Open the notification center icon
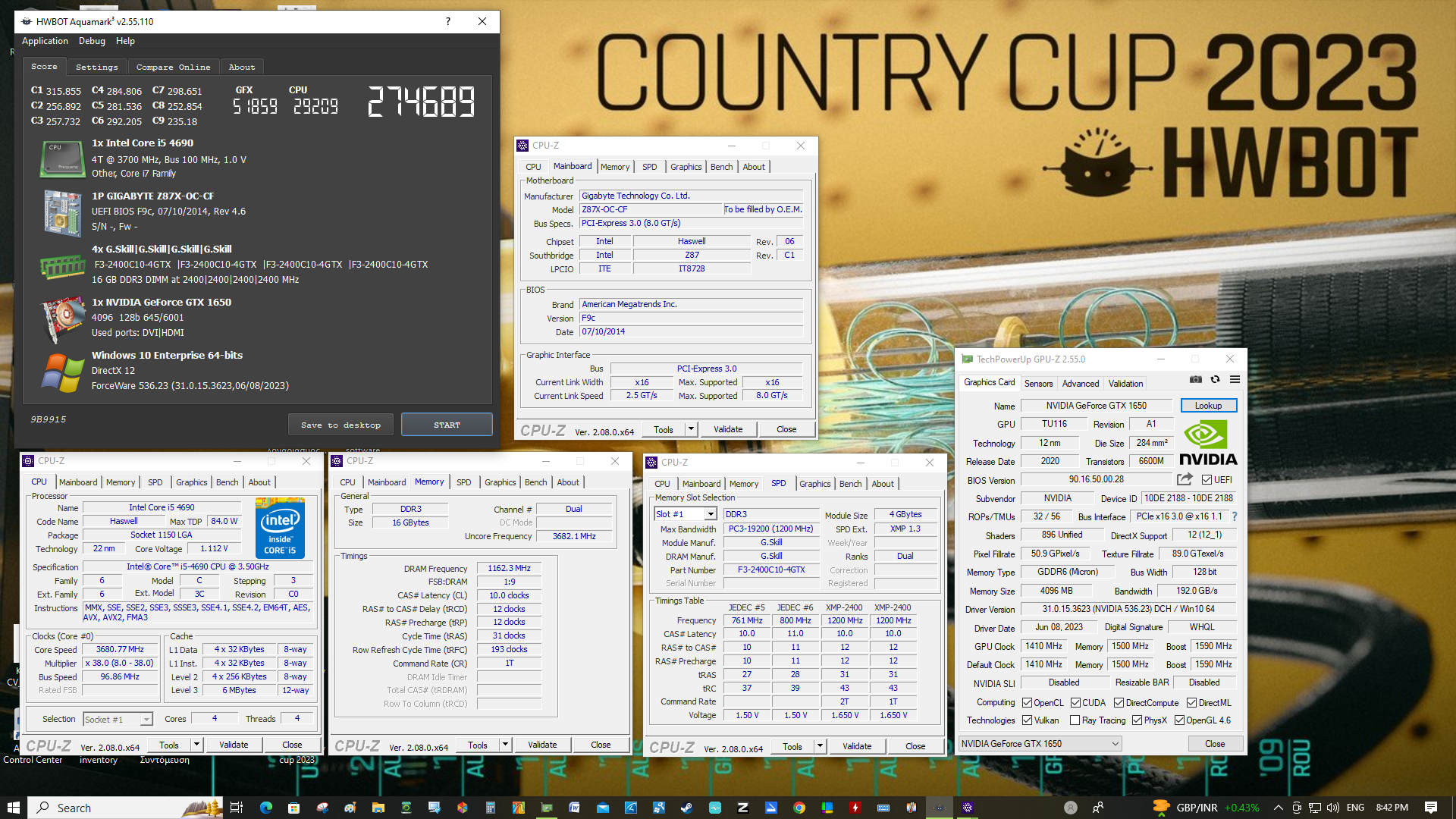The image size is (1456, 819). pos(1431,808)
